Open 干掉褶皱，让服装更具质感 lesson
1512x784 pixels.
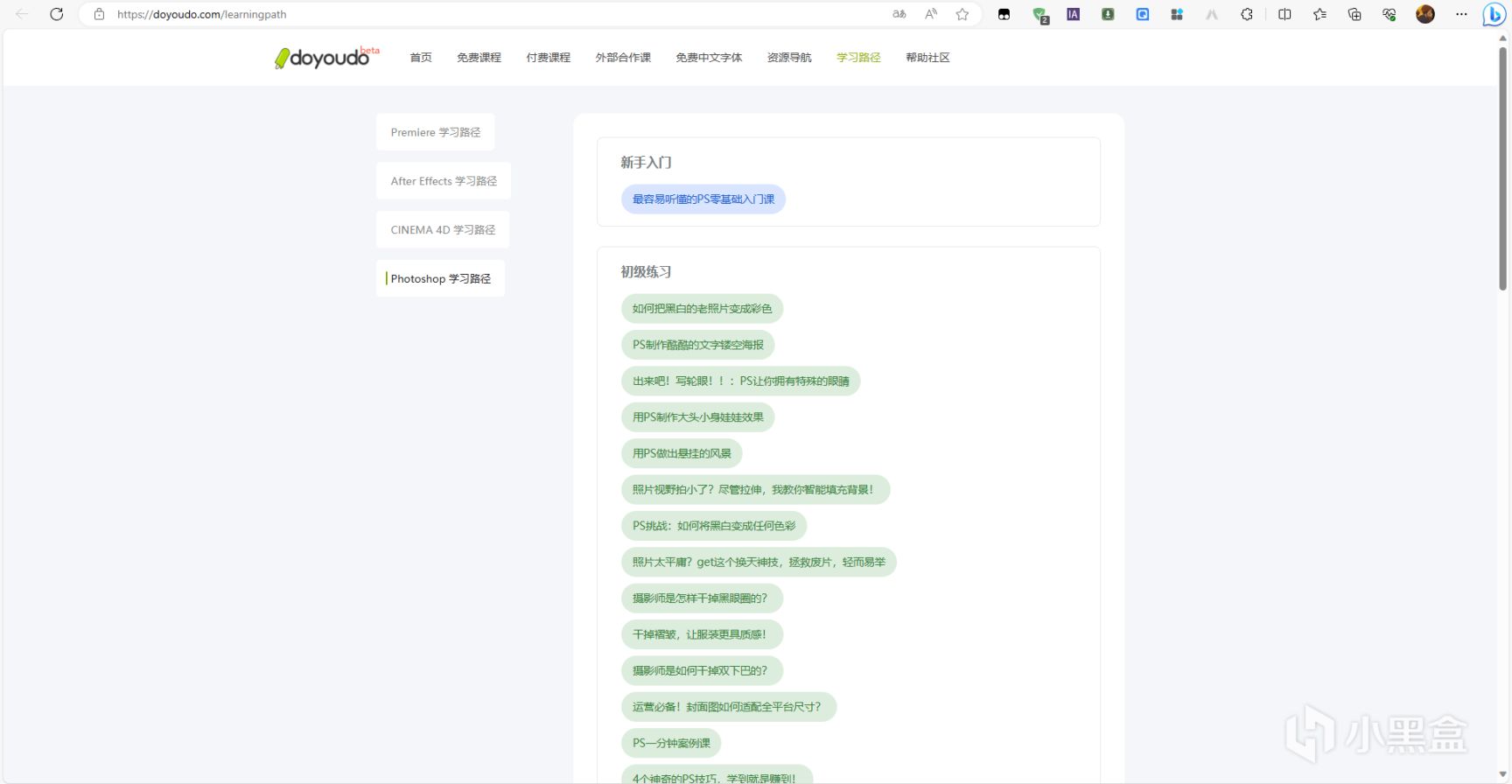pos(702,634)
